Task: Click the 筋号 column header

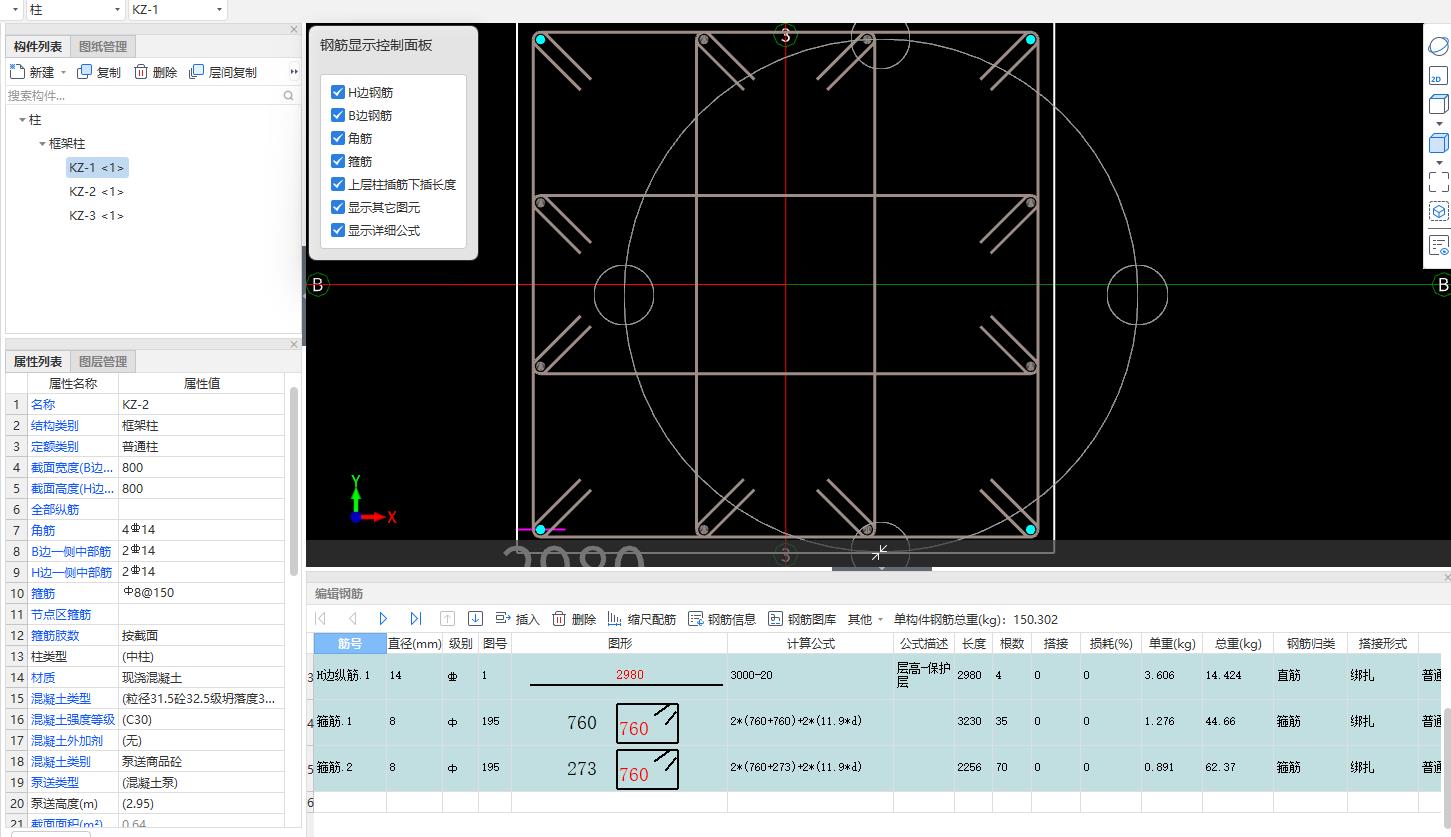Action: click(x=350, y=643)
